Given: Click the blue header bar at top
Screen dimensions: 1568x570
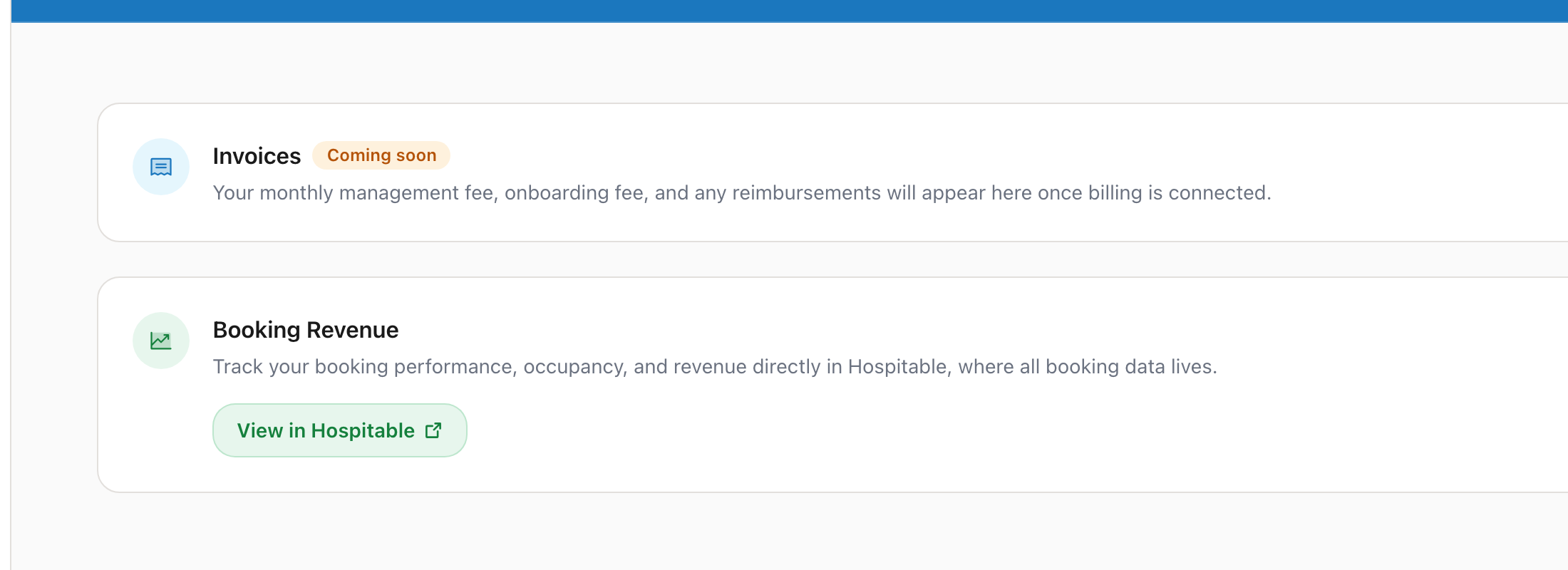Looking at the screenshot, I should [784, 10].
